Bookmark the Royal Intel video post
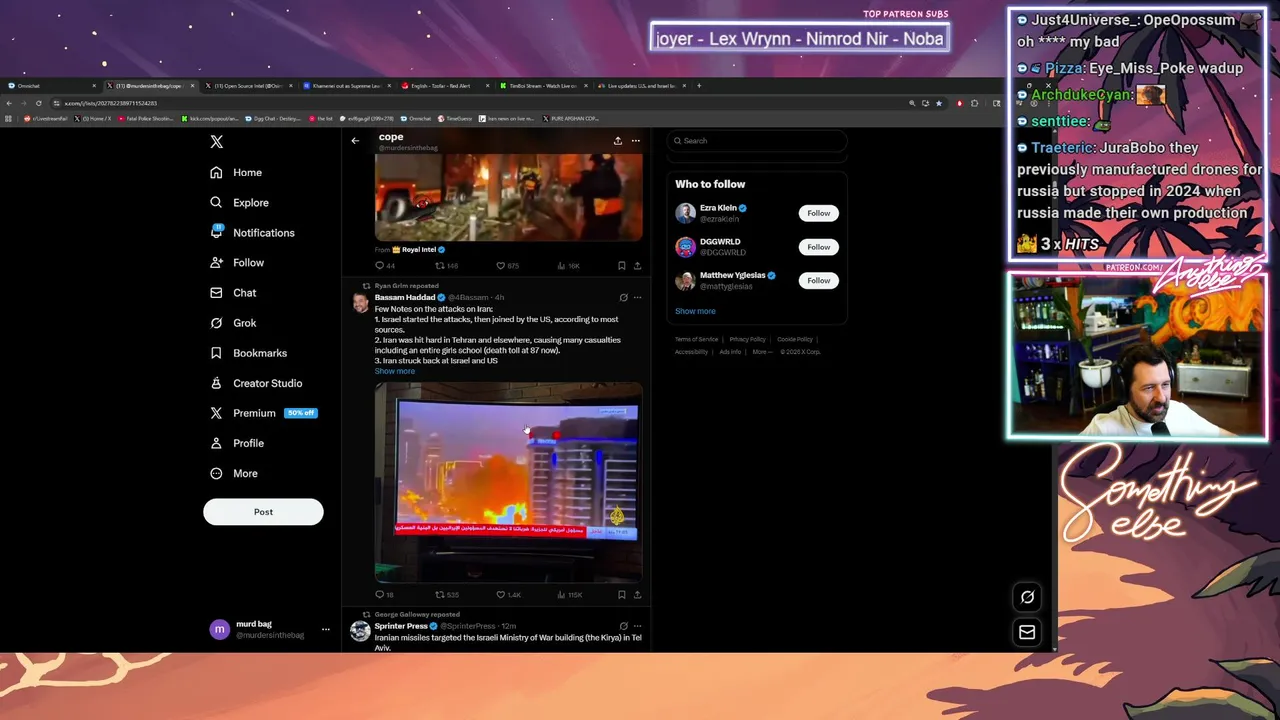1280x720 pixels. coord(621,266)
